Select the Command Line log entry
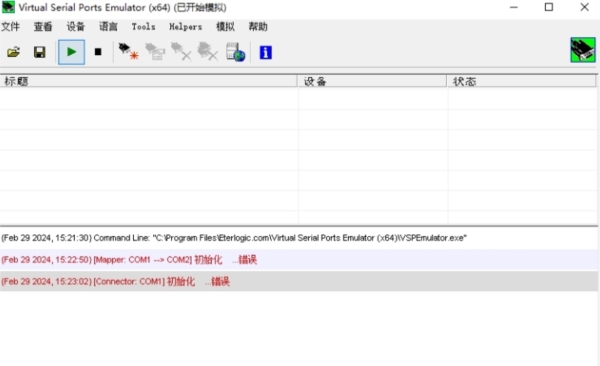This screenshot has height=366, width=600. pos(299,238)
